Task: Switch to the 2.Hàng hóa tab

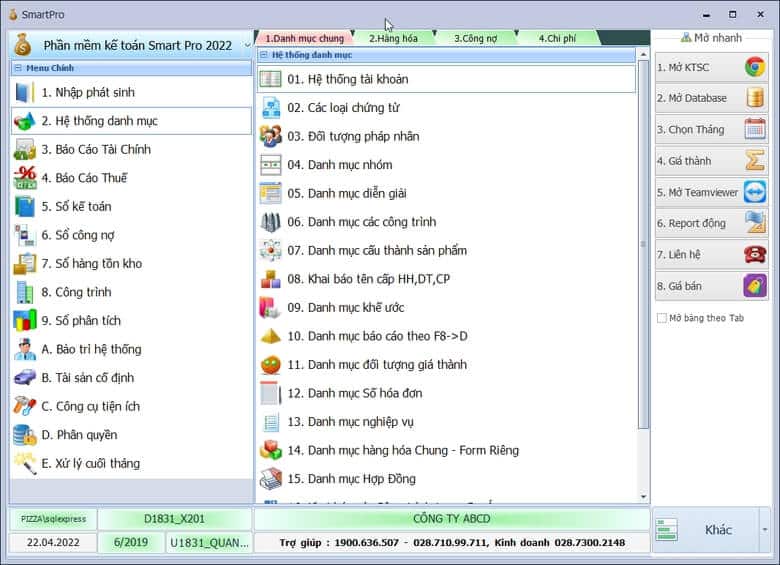Action: pos(393,38)
